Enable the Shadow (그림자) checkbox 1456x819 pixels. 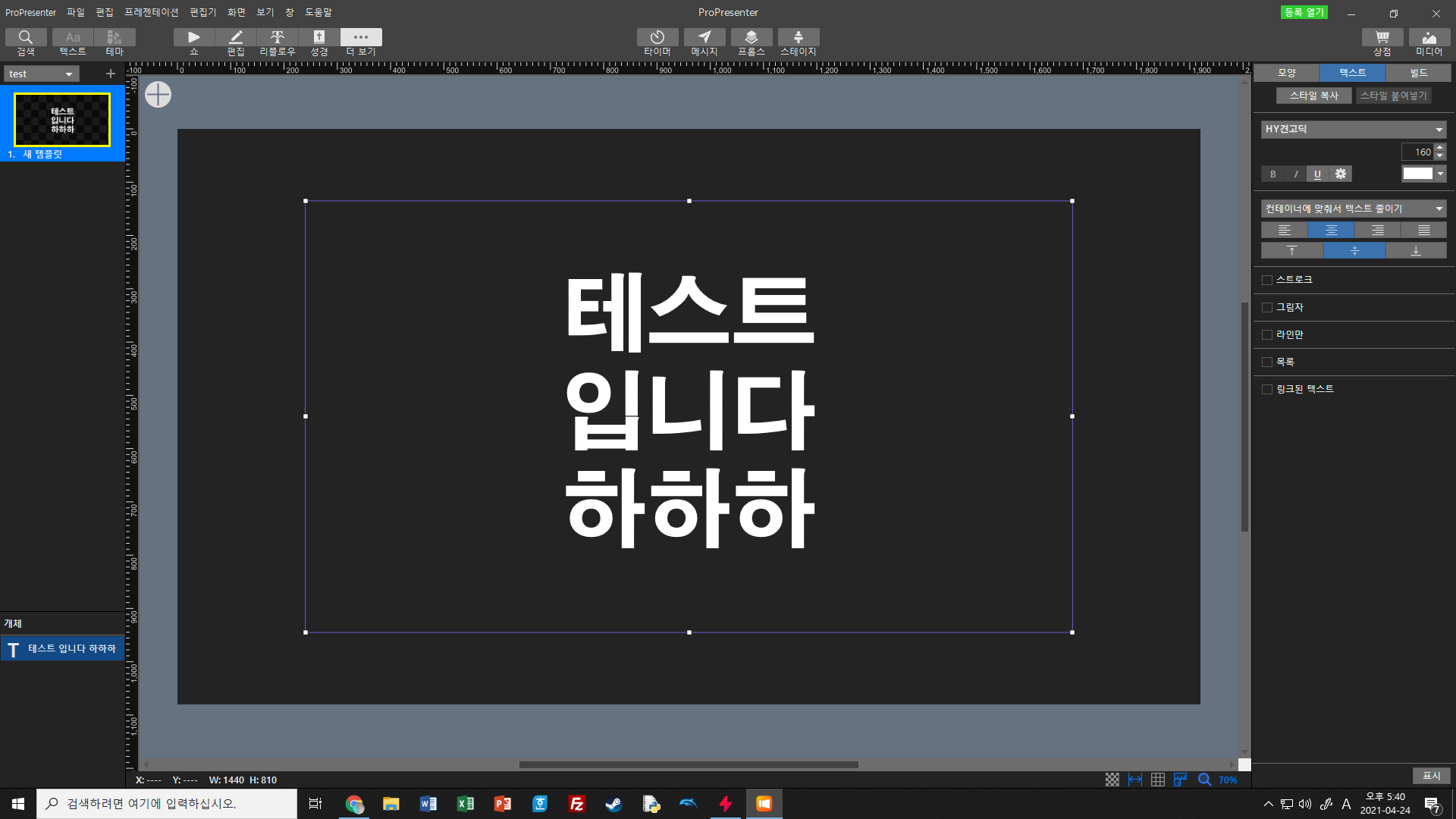click(x=1266, y=308)
